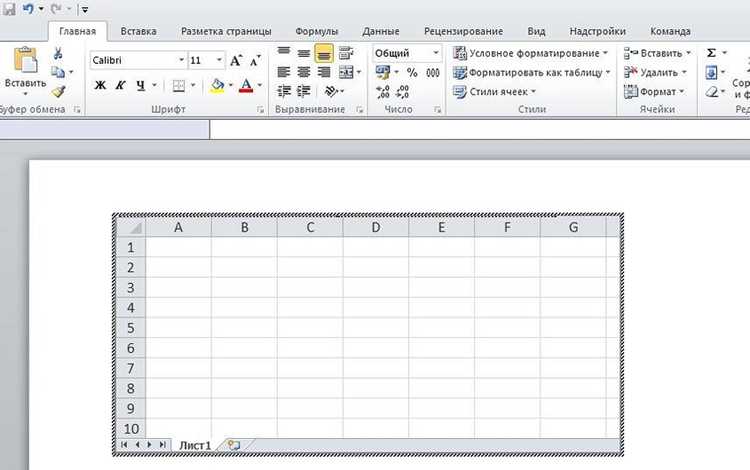This screenshot has width=750, height=470.
Task: Open the Стили ячеек gallery
Action: point(495,91)
